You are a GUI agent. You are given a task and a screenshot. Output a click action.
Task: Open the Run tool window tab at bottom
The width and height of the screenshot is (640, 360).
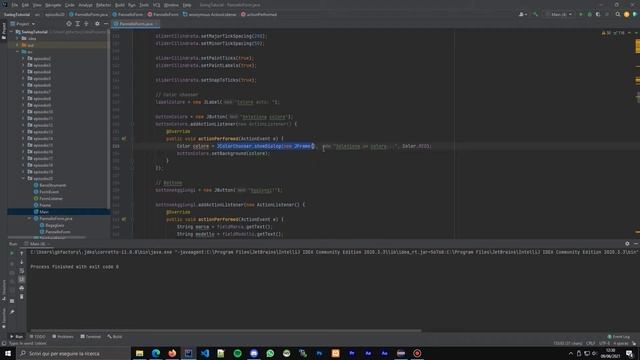click(x=17, y=337)
